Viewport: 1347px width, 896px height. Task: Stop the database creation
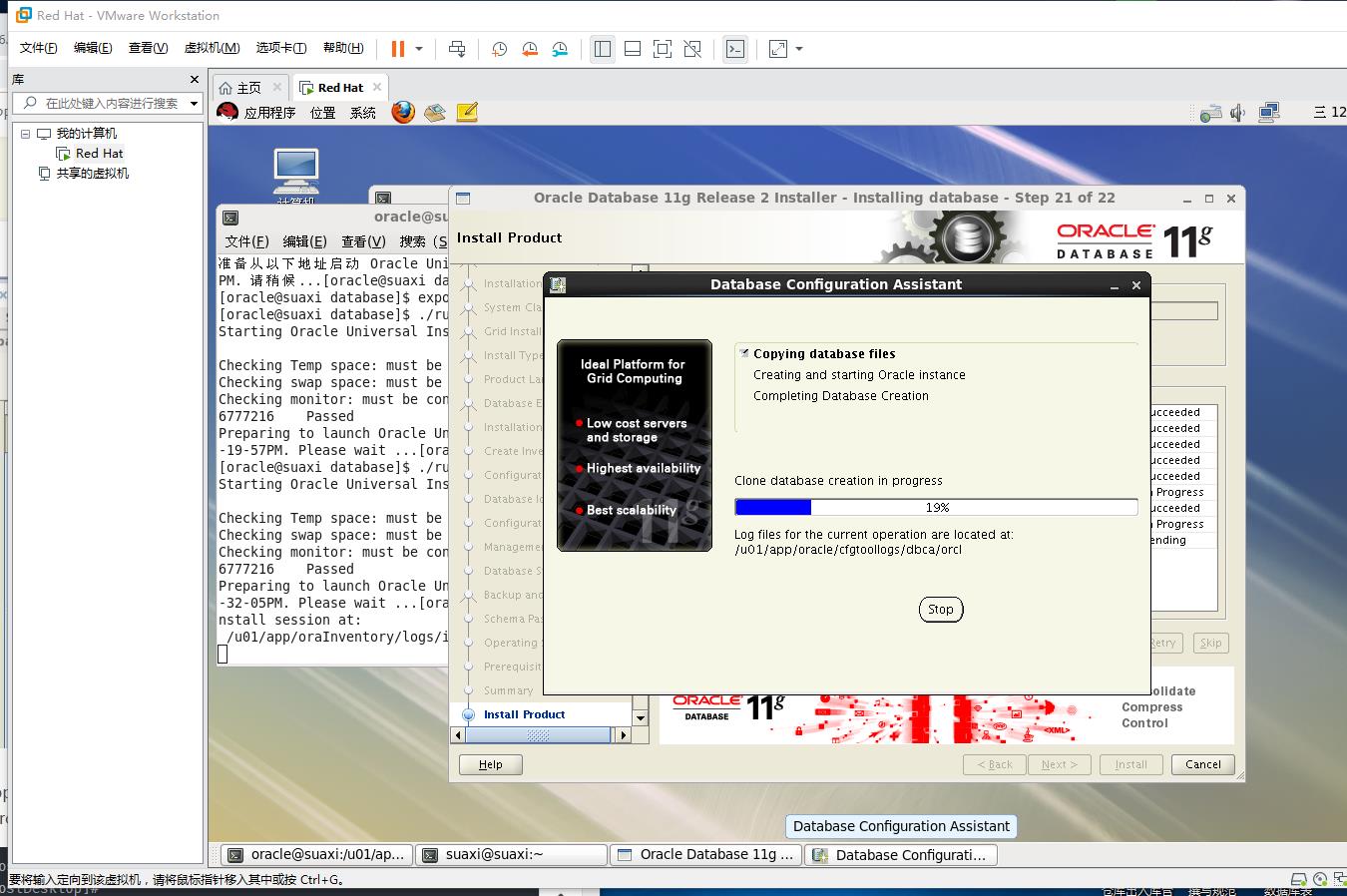click(x=941, y=610)
